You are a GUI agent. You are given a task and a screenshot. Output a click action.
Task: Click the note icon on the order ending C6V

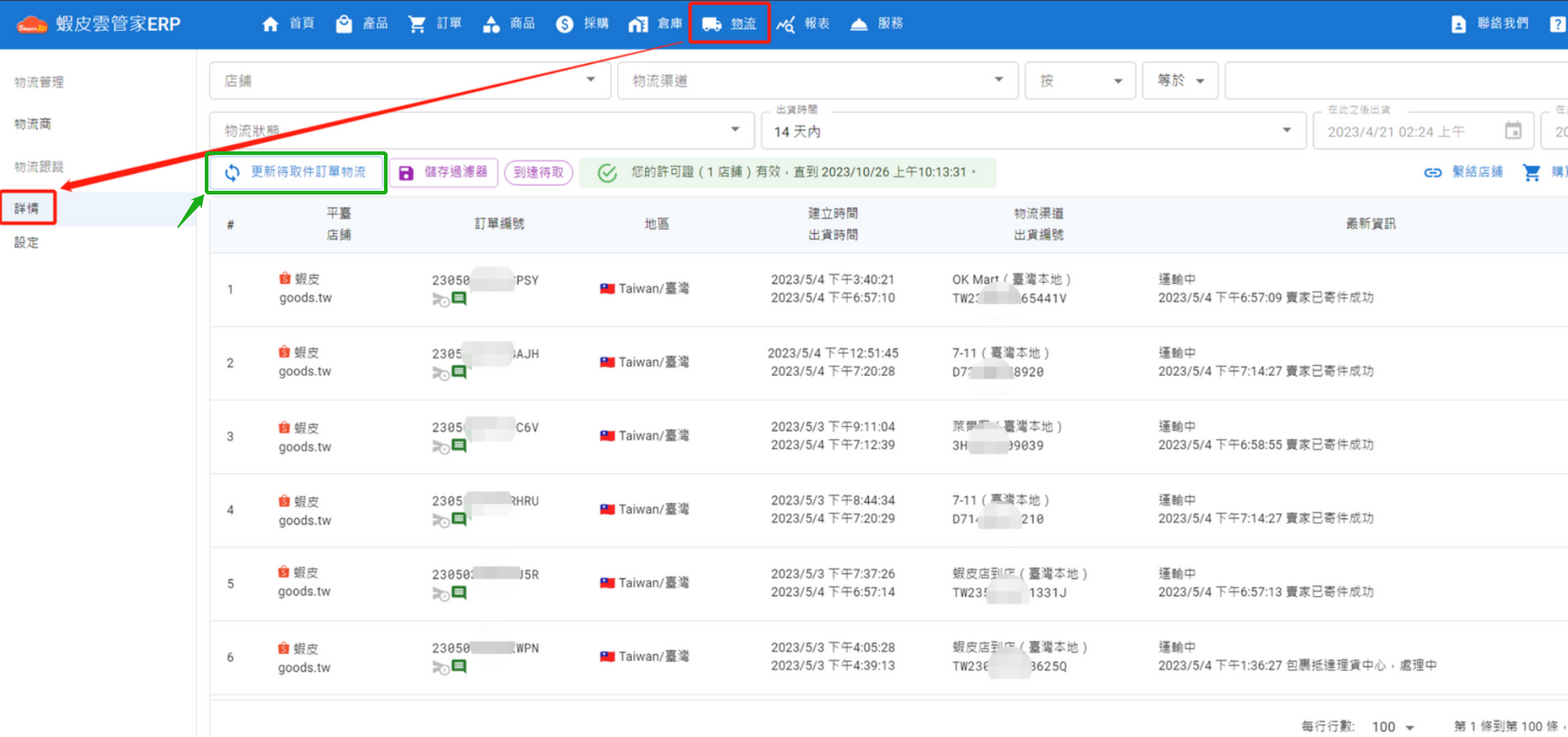click(459, 445)
